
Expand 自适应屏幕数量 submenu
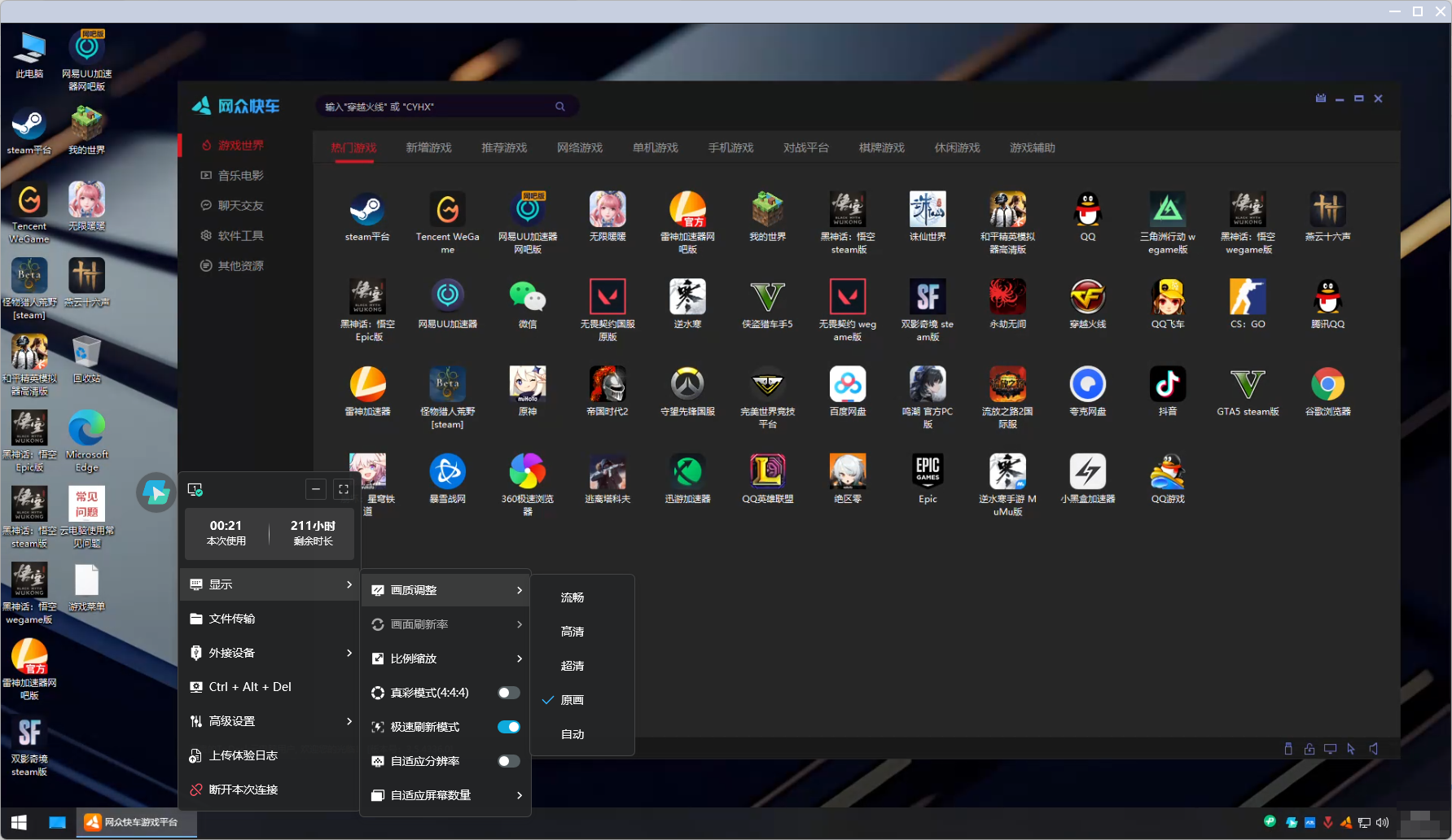(x=446, y=795)
